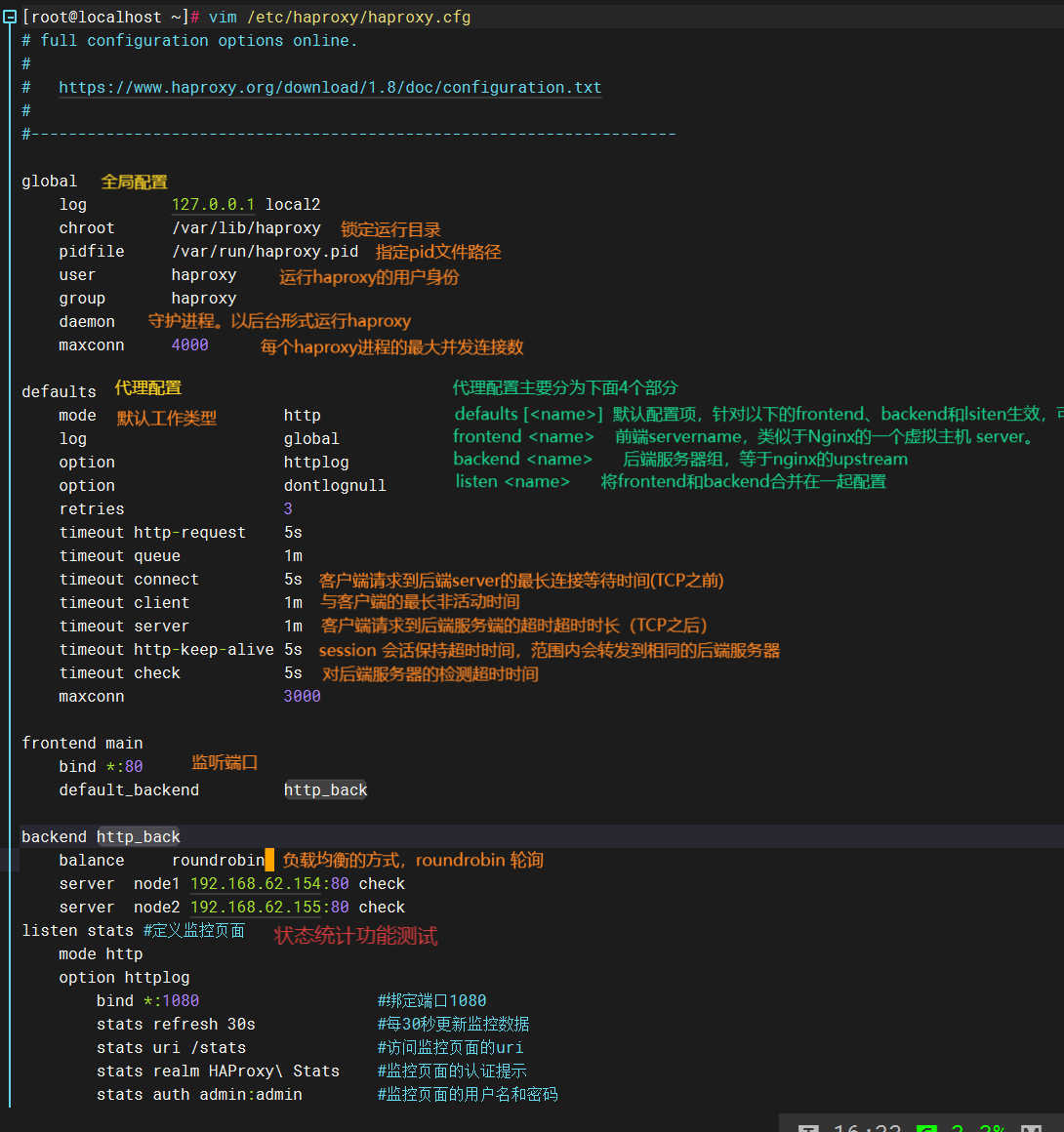
Task: Collapse the code block with the fold icon
Action: pyautogui.click(x=10, y=17)
